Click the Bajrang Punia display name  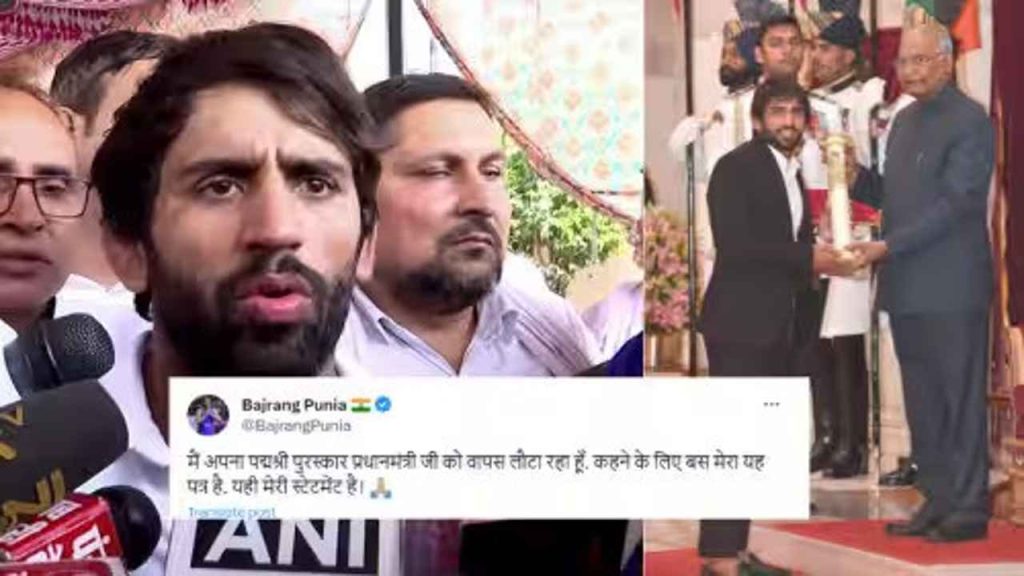tap(294, 405)
